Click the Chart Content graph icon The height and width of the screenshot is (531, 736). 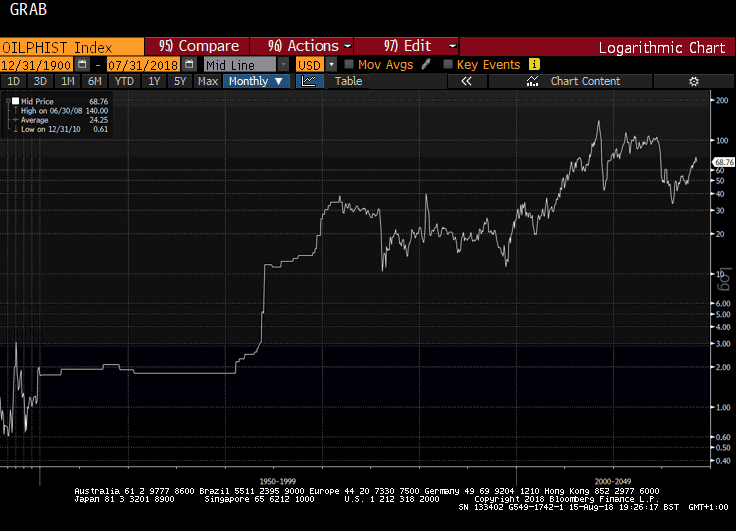tap(532, 81)
